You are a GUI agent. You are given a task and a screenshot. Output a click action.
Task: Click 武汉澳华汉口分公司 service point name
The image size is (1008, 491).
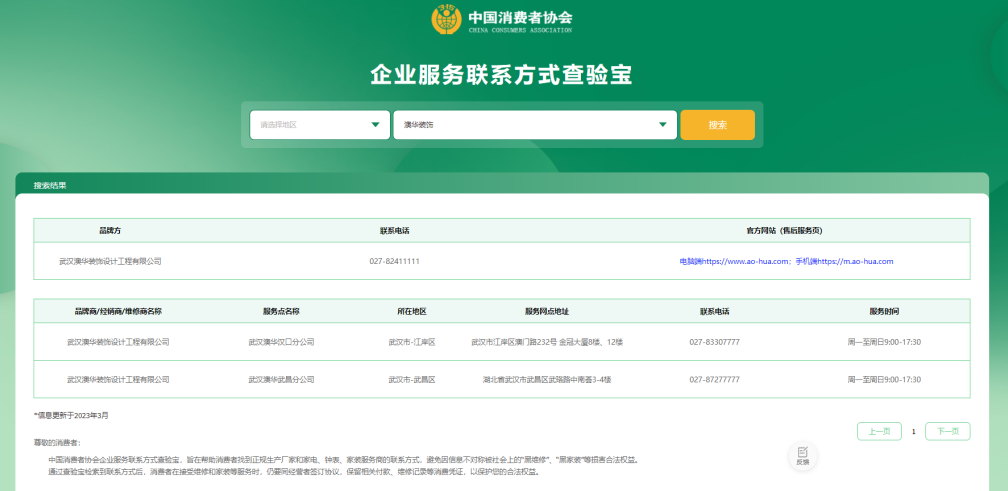coord(281,342)
